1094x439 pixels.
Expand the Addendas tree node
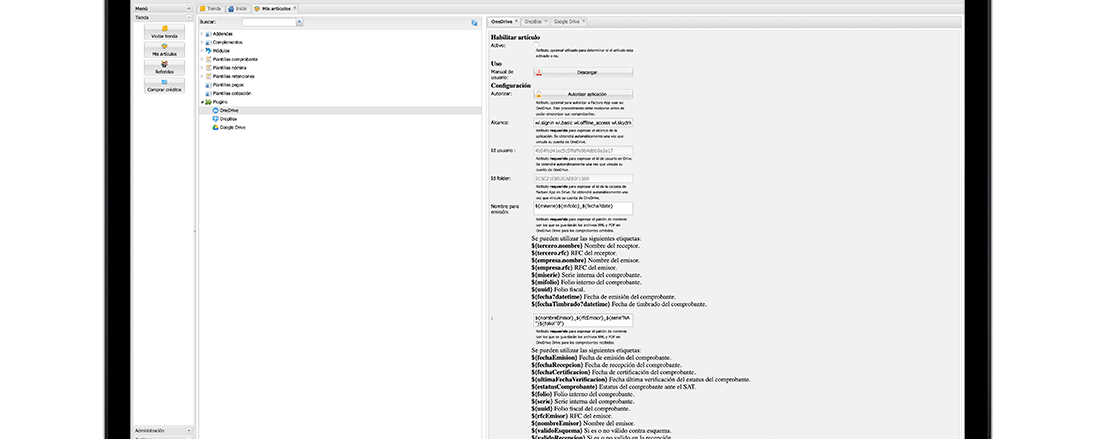pyautogui.click(x=201, y=34)
